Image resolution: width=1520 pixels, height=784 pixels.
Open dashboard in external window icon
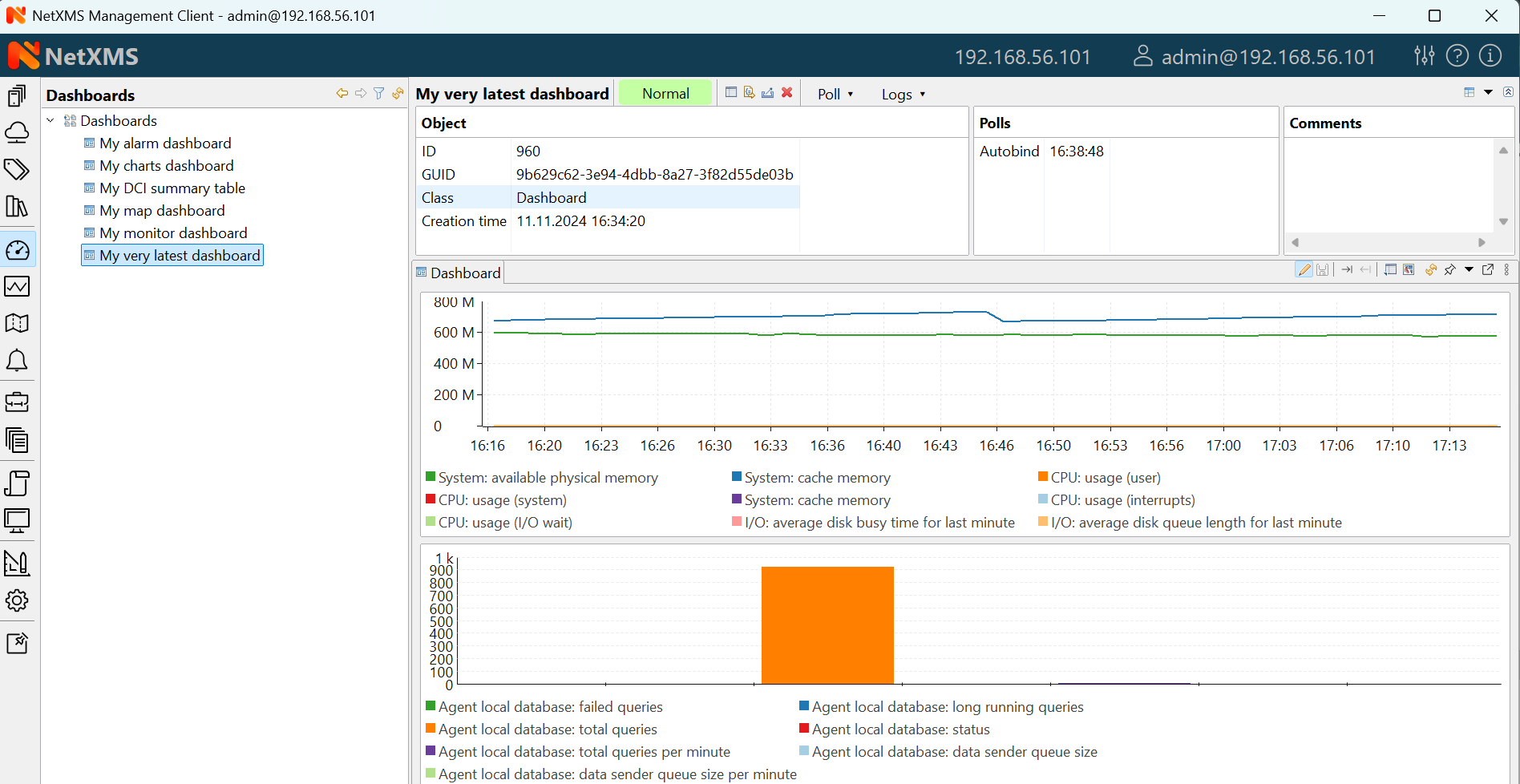(x=1489, y=269)
